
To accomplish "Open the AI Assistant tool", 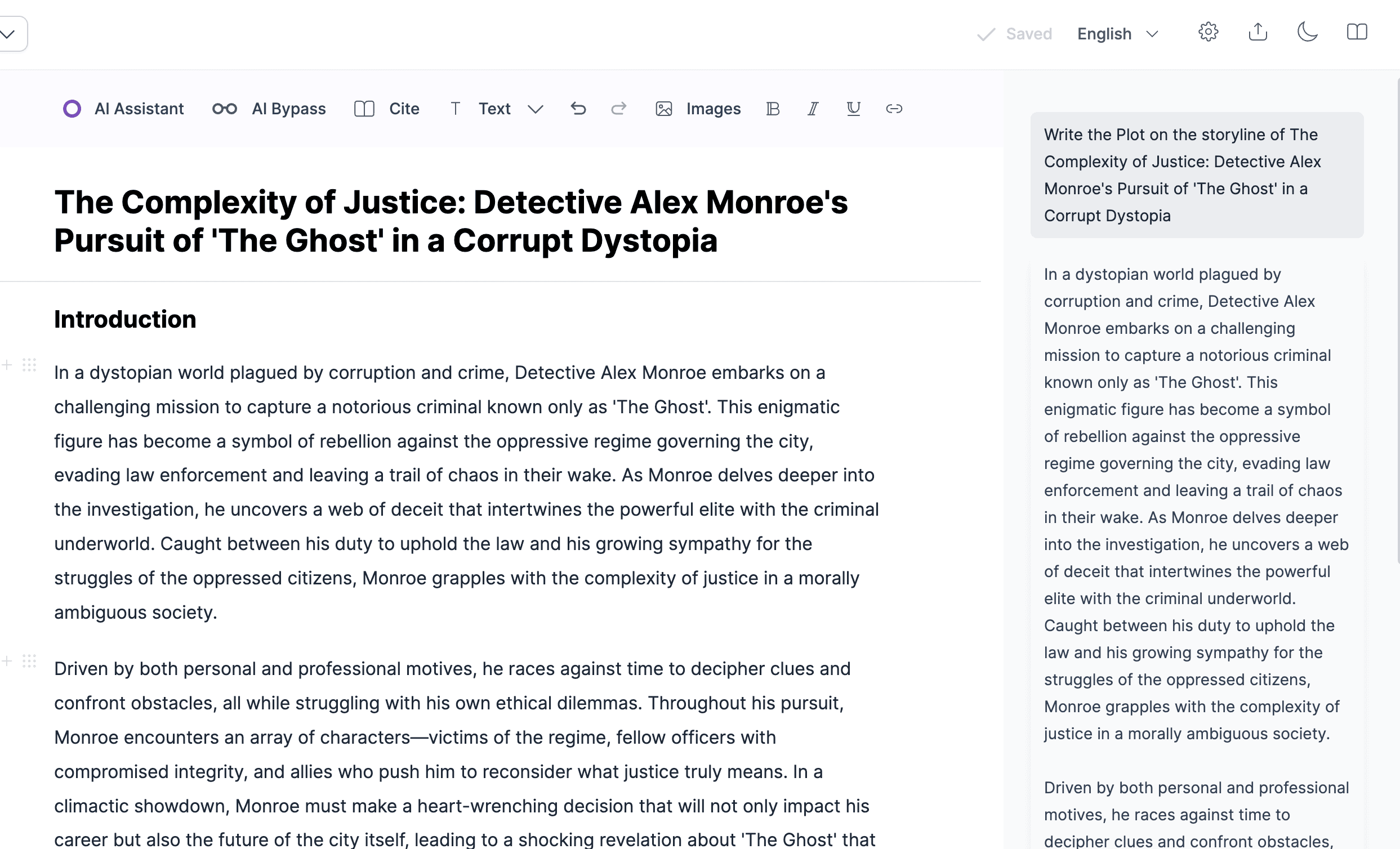I will click(x=123, y=109).
